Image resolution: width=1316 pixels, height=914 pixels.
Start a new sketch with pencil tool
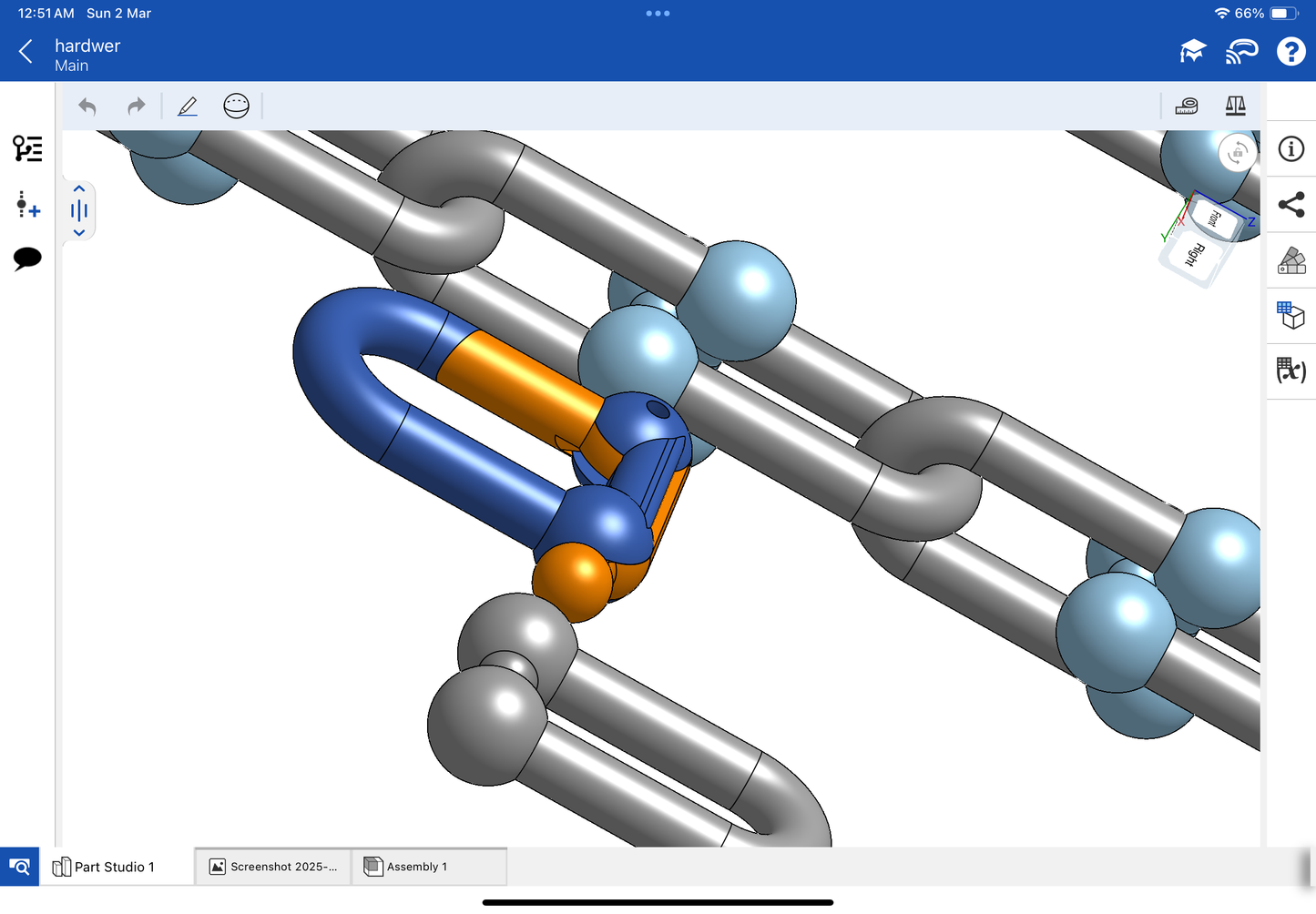[x=188, y=107]
